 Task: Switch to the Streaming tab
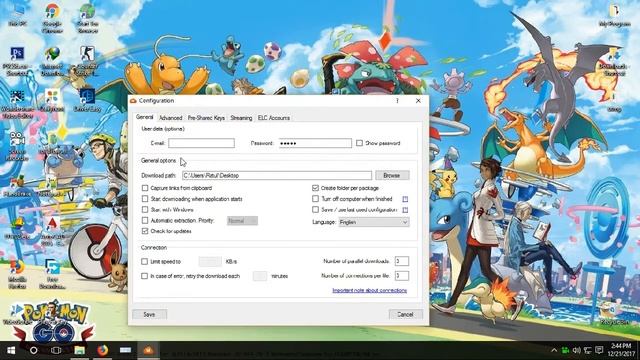click(x=241, y=118)
